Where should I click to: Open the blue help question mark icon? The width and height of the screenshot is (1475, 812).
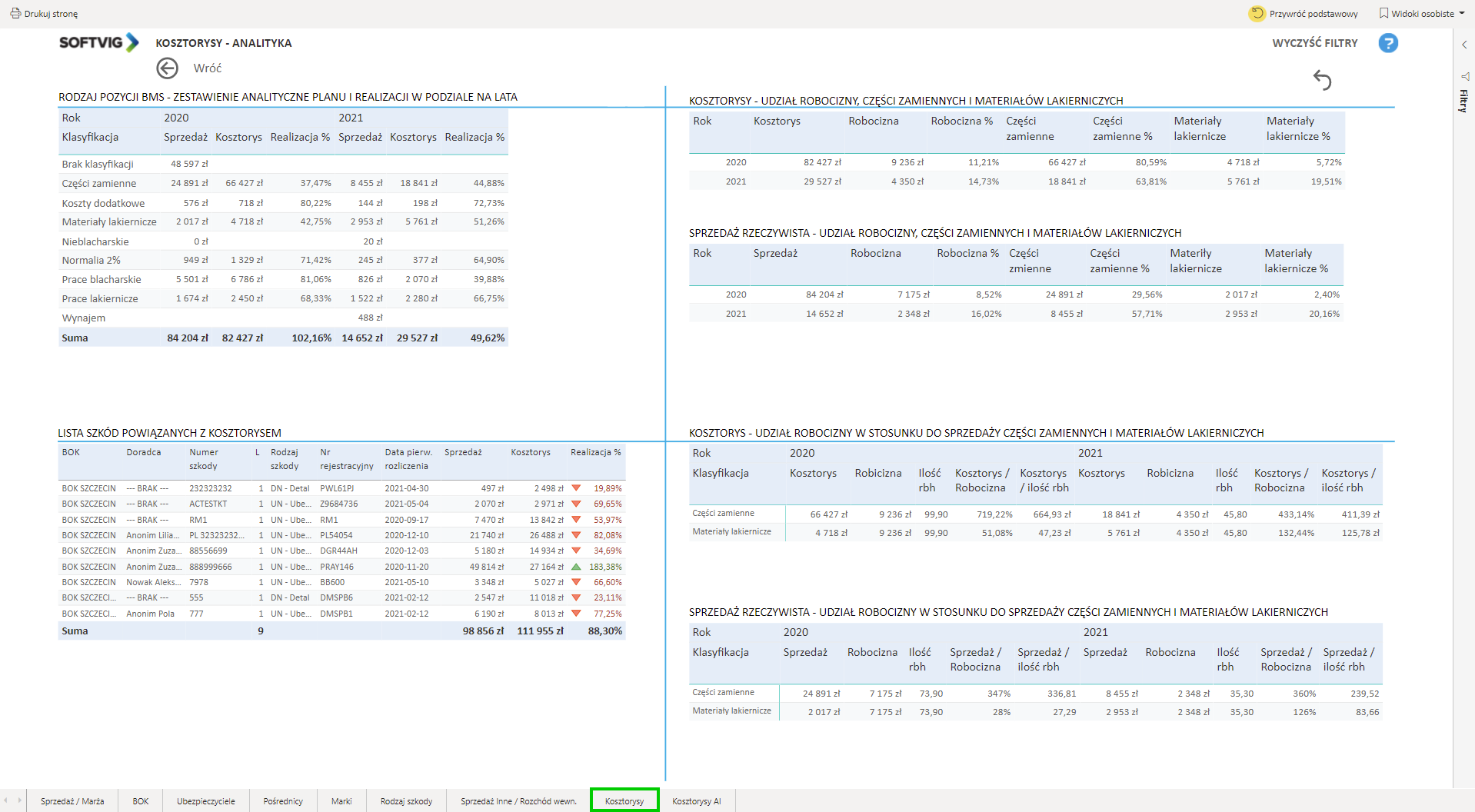[1387, 43]
